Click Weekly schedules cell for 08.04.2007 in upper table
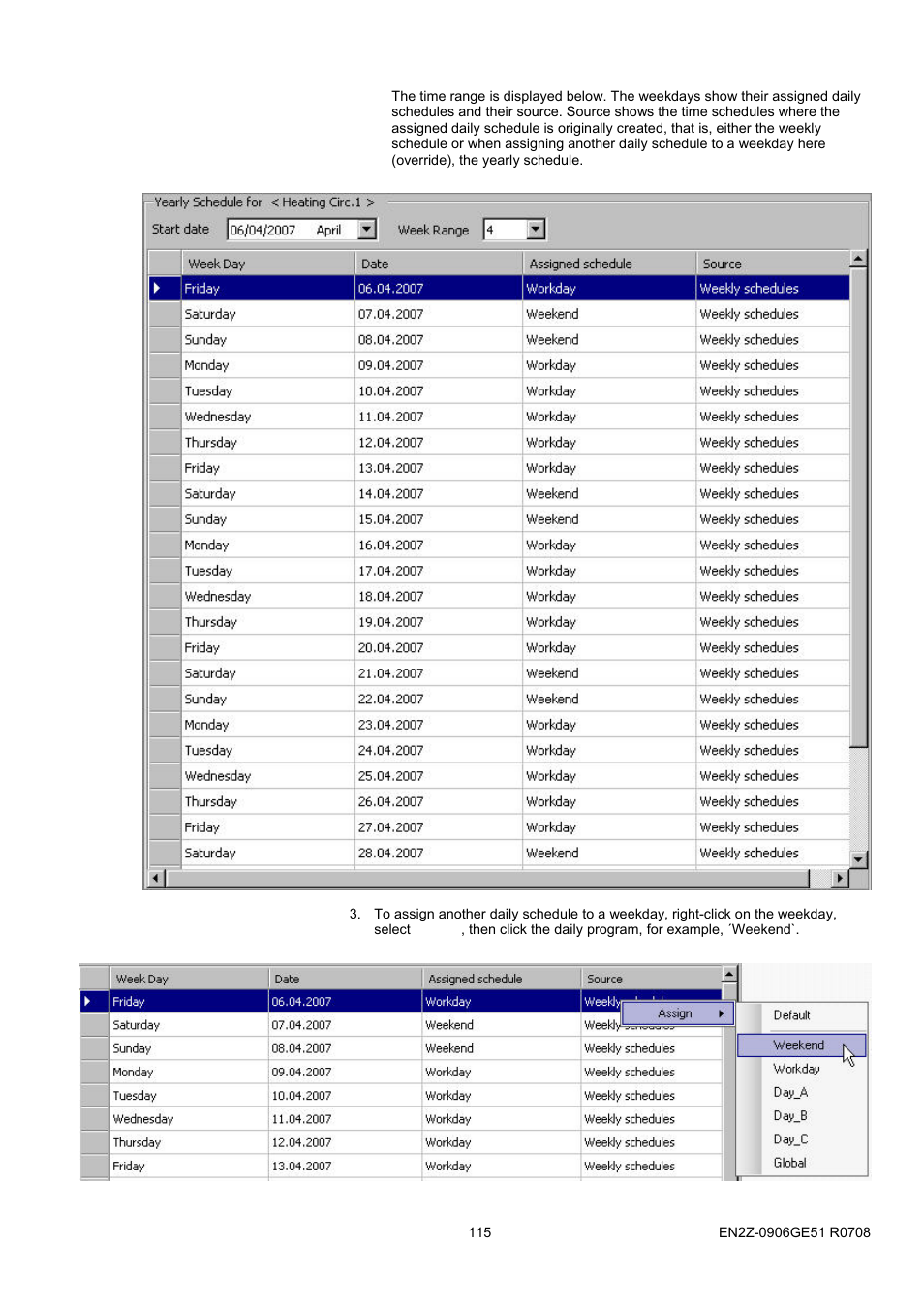Screen dimensions: 924x1308 click(x=773, y=340)
